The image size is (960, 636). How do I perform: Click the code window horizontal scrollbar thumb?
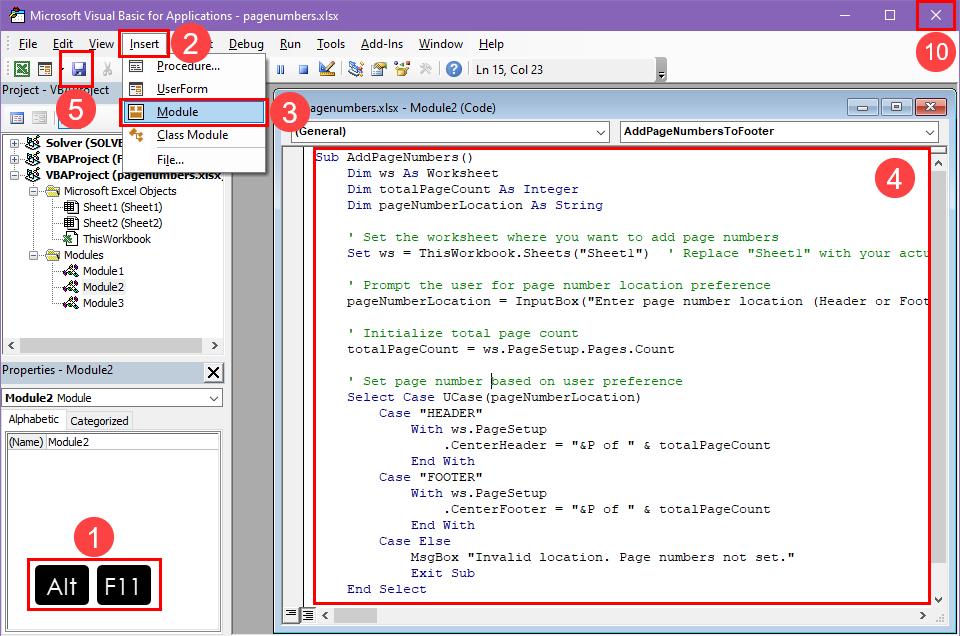pyautogui.click(x=355, y=615)
